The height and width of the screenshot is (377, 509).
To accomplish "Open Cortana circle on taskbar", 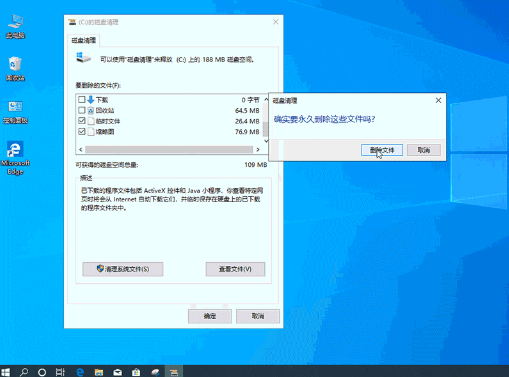I will coord(42,372).
